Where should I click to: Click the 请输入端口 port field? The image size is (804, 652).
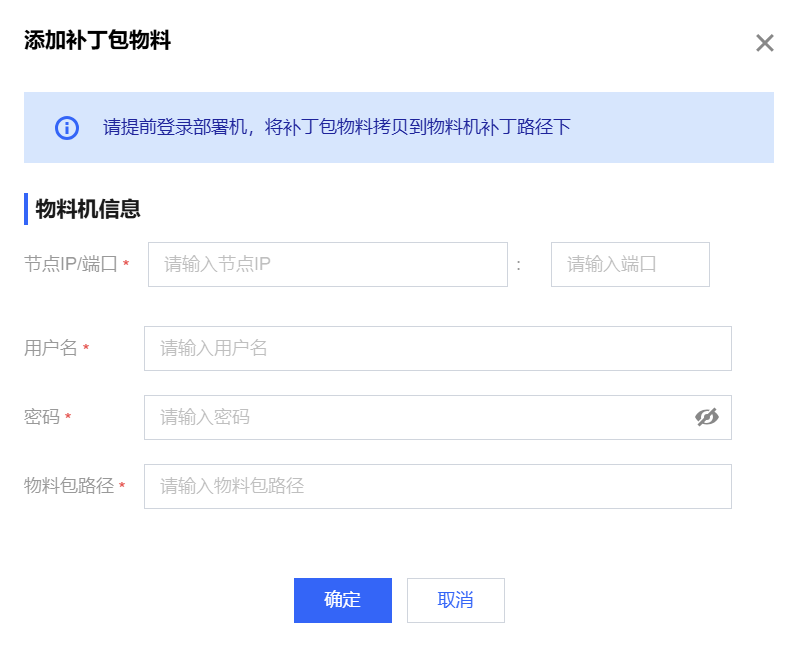[x=629, y=265]
